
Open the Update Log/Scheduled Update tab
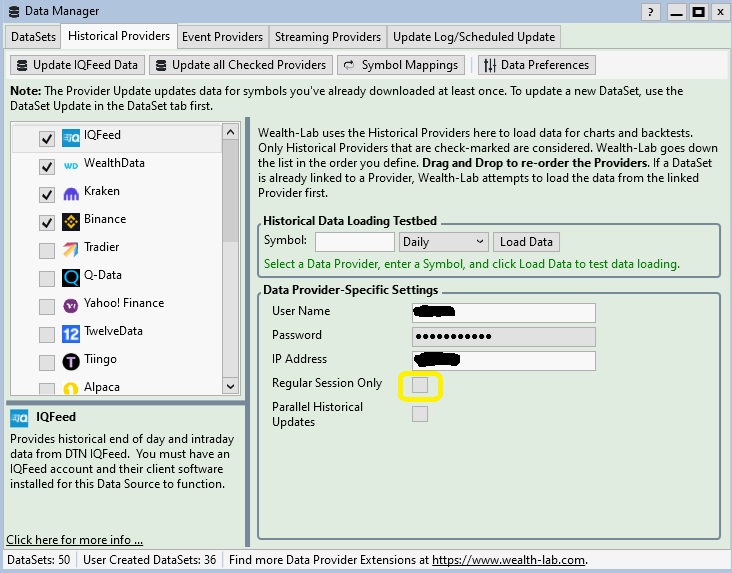click(x=473, y=37)
